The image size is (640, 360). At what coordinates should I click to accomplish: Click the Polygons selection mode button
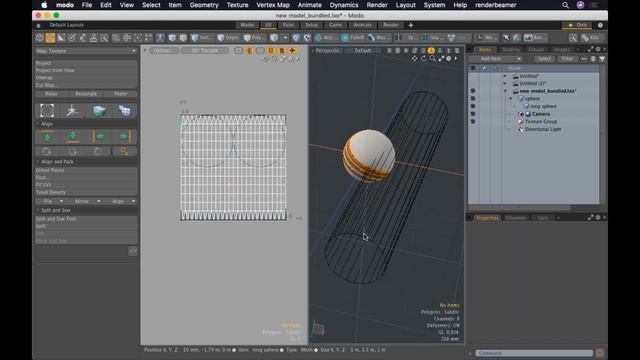pyautogui.click(x=254, y=38)
